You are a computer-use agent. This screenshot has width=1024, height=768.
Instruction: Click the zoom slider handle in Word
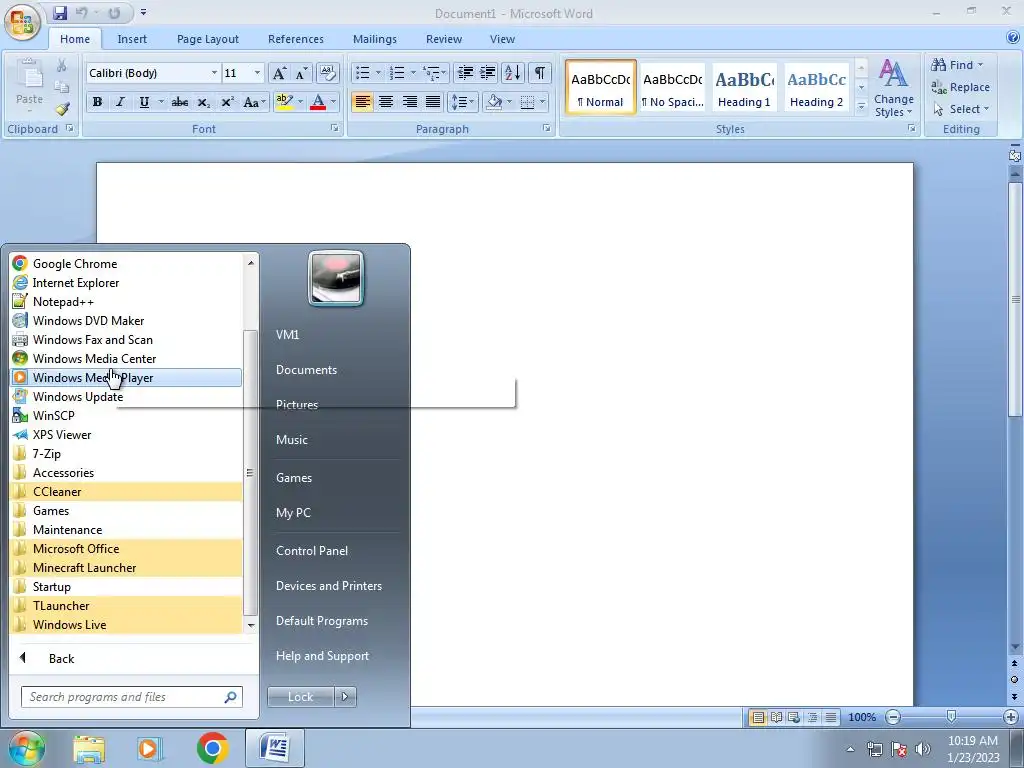click(952, 717)
